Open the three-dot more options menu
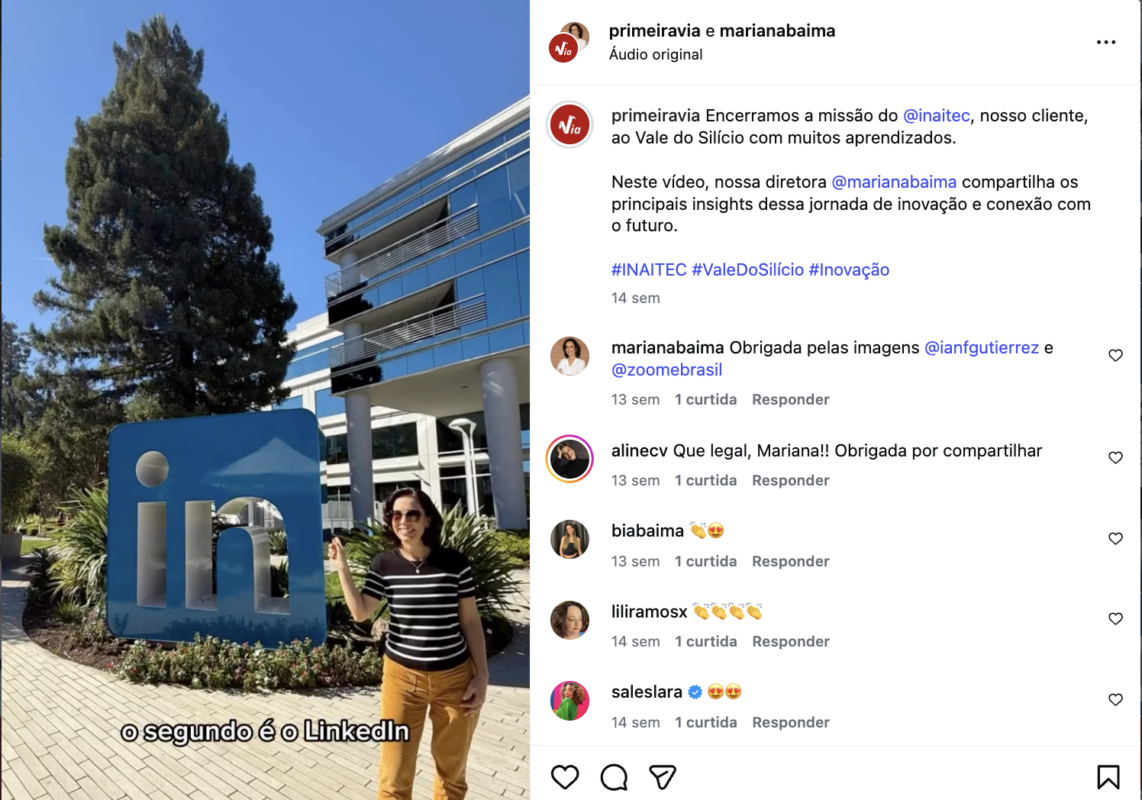1142x800 pixels. point(1106,42)
